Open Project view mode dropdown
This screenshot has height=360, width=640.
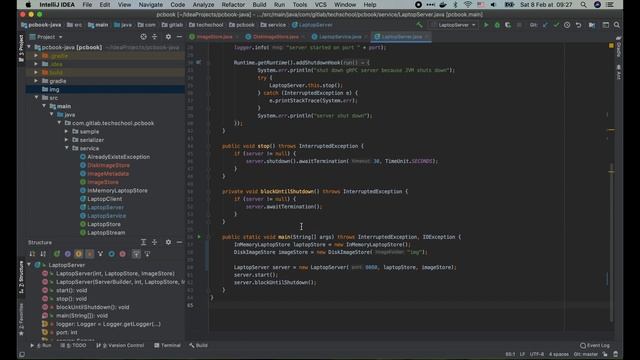46,37
